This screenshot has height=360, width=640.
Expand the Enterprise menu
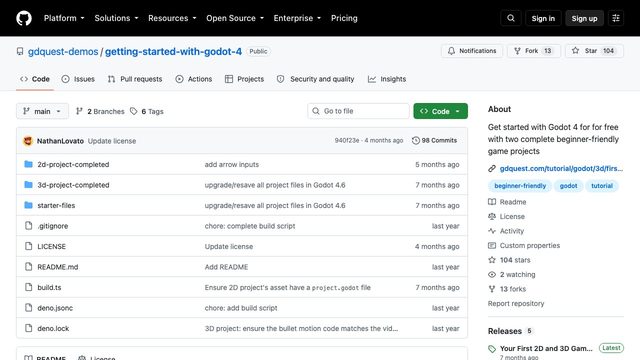297,18
